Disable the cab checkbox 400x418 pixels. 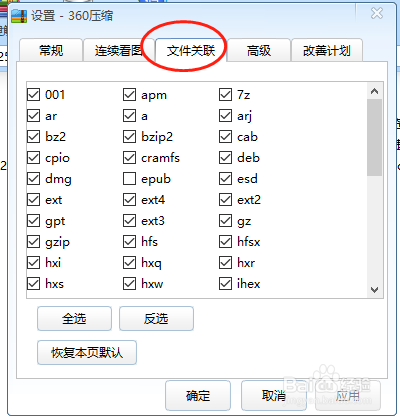pyautogui.click(x=226, y=137)
